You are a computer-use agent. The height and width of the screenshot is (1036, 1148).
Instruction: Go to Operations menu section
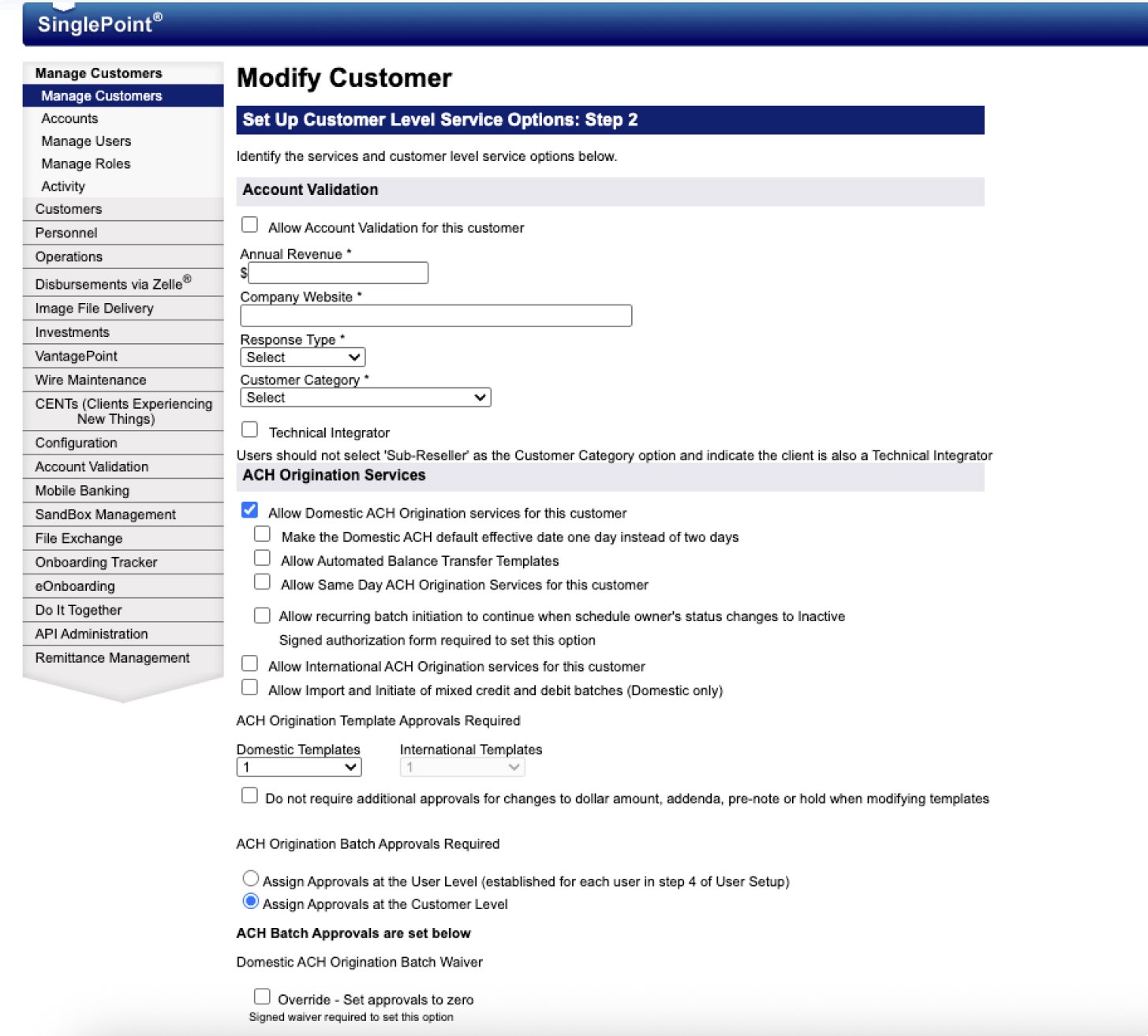tap(123, 256)
